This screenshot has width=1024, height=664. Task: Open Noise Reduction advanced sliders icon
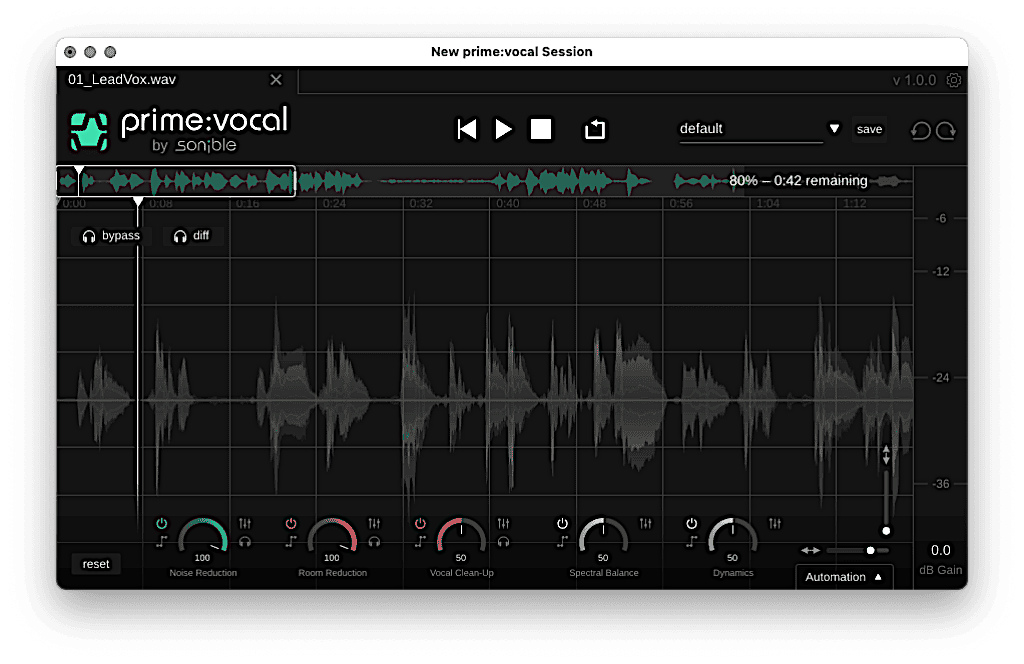(x=245, y=523)
